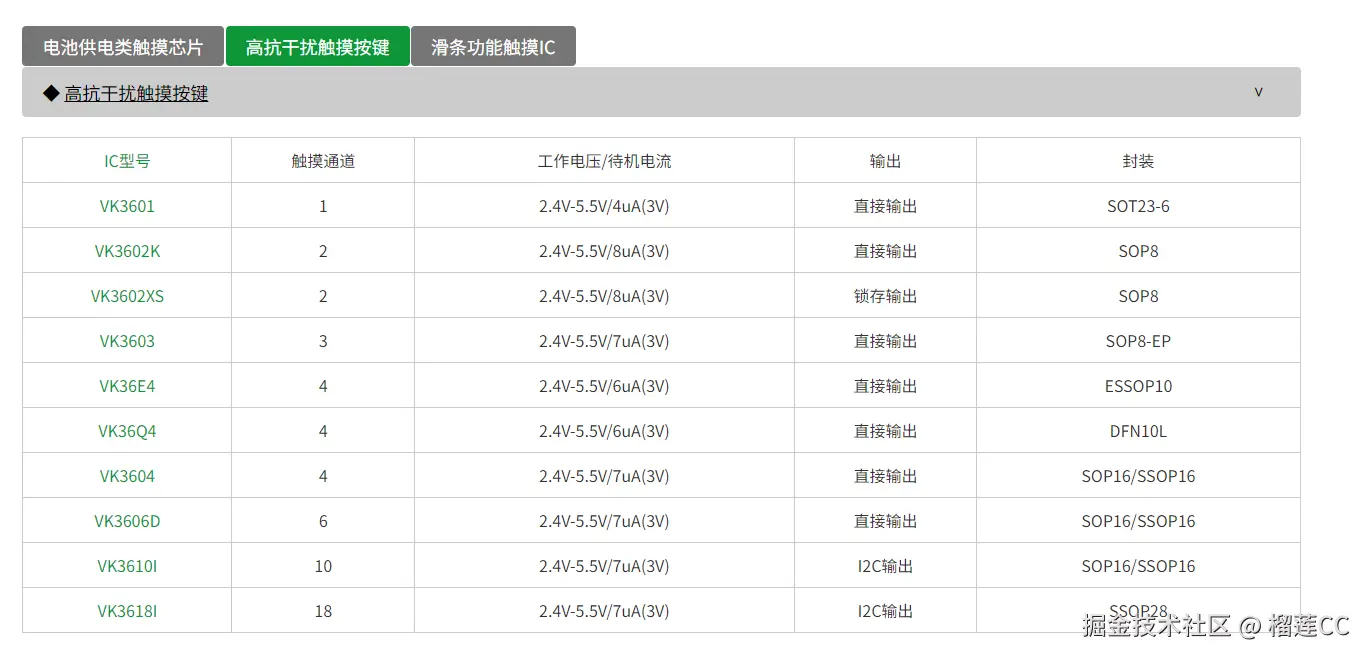
Task: Click the diamond bullet before heading
Action: 51,94
